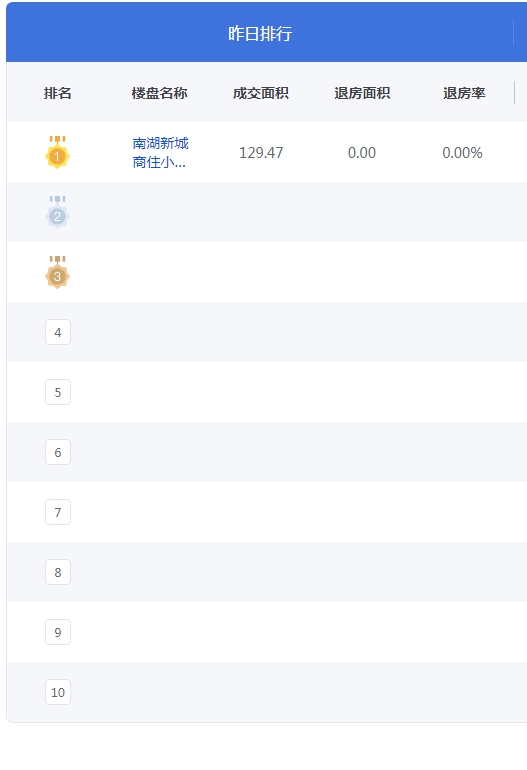This screenshot has height=770, width=527.
Task: Select the rank 5 badge
Action: click(58, 392)
